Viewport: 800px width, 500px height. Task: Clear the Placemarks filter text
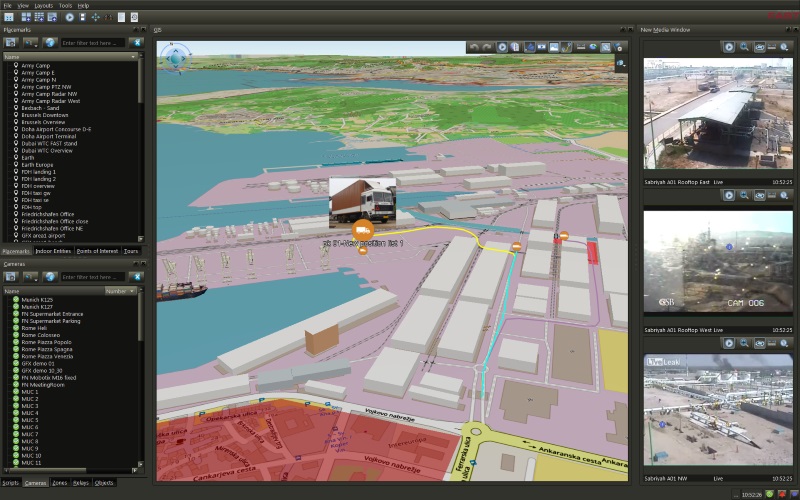point(136,43)
